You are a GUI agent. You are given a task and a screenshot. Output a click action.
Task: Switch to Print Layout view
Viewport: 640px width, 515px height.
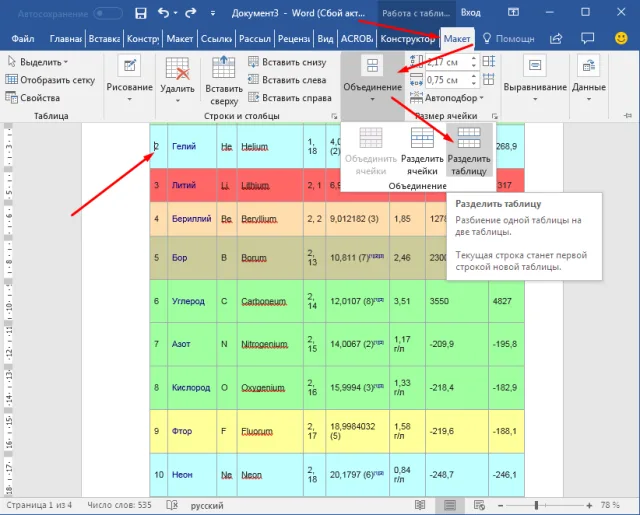tap(450, 505)
